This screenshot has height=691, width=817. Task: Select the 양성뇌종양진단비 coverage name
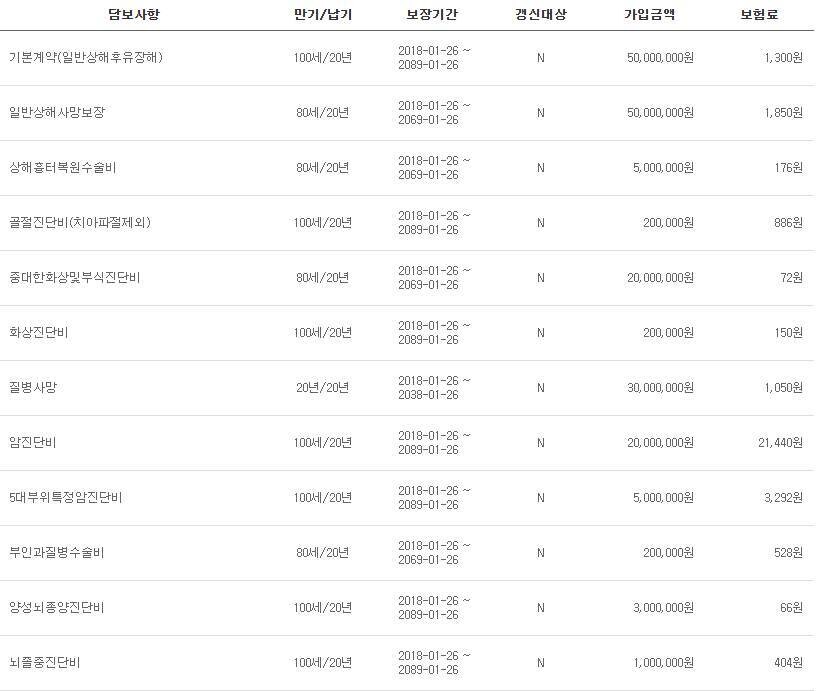(57, 608)
